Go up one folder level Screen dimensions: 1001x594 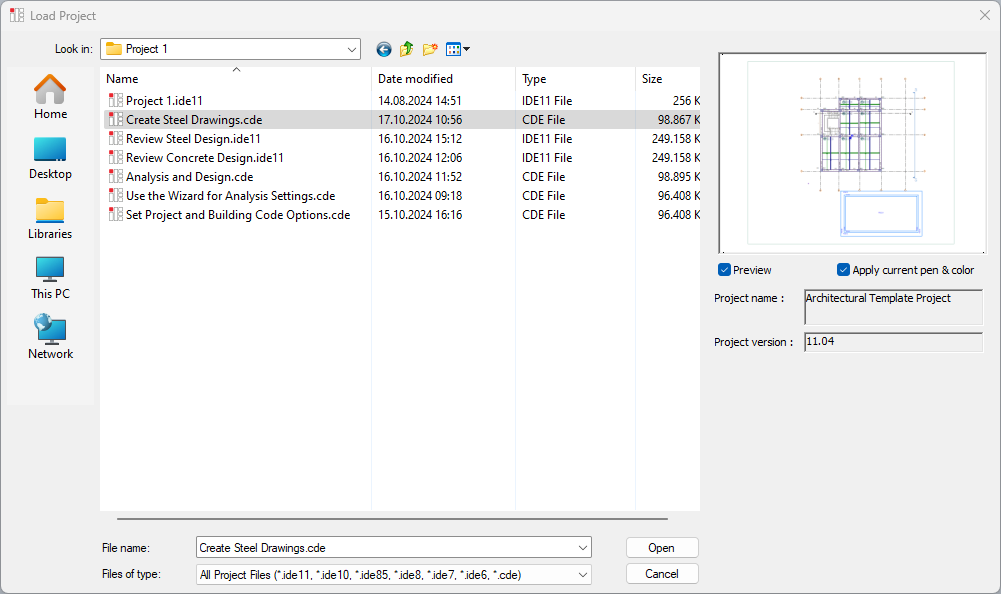407,49
